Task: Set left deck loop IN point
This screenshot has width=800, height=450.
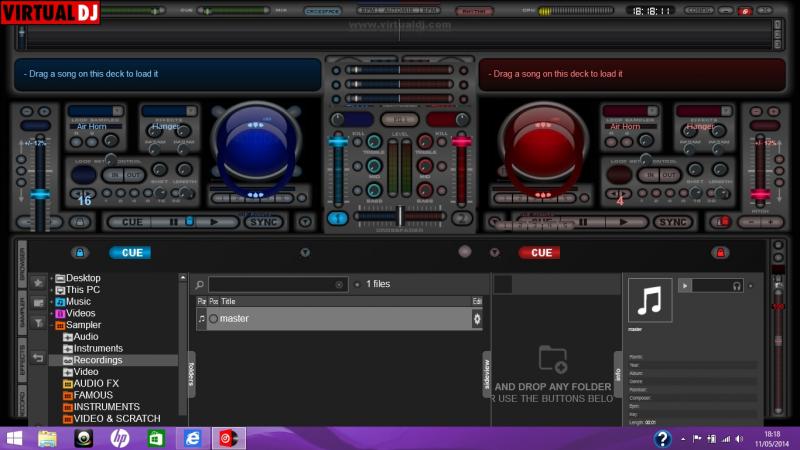Action: tap(115, 175)
